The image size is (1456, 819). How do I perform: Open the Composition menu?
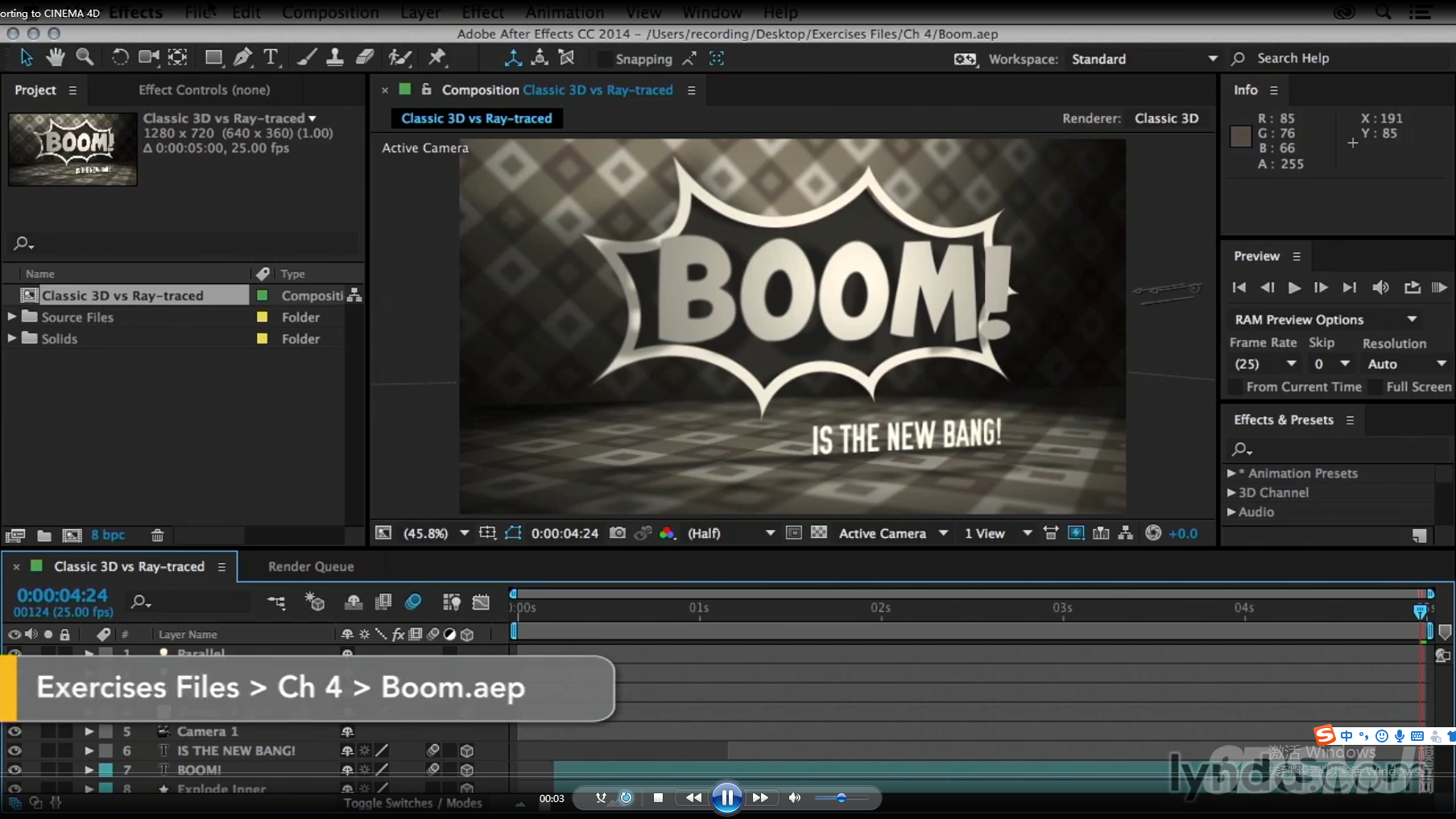point(330,12)
